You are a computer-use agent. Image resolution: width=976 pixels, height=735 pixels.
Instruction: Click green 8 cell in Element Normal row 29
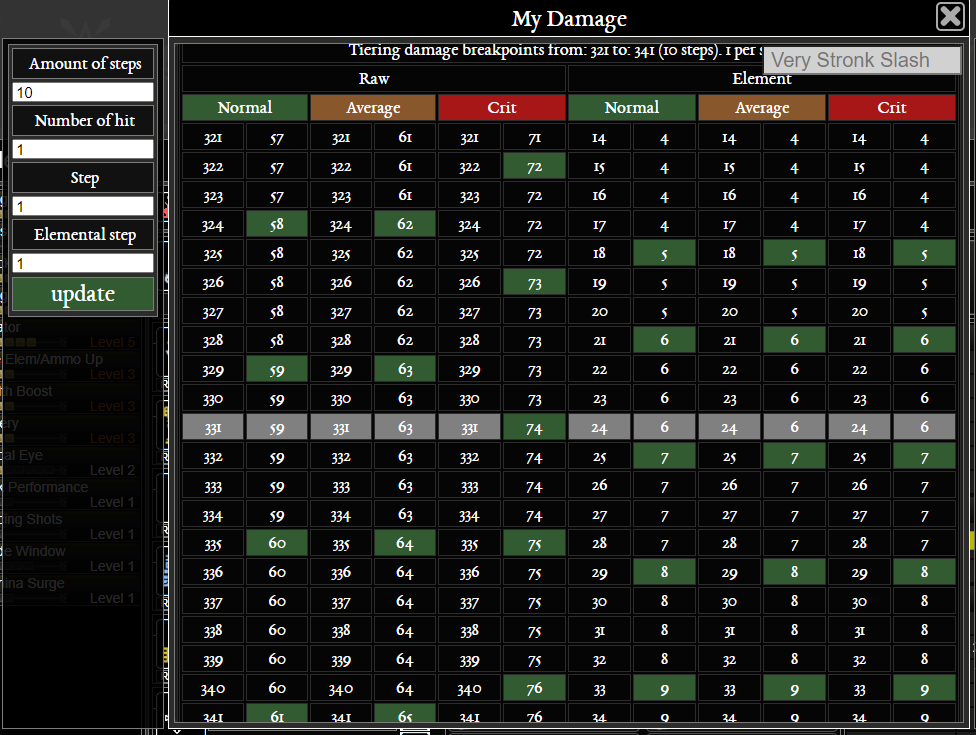[664, 572]
